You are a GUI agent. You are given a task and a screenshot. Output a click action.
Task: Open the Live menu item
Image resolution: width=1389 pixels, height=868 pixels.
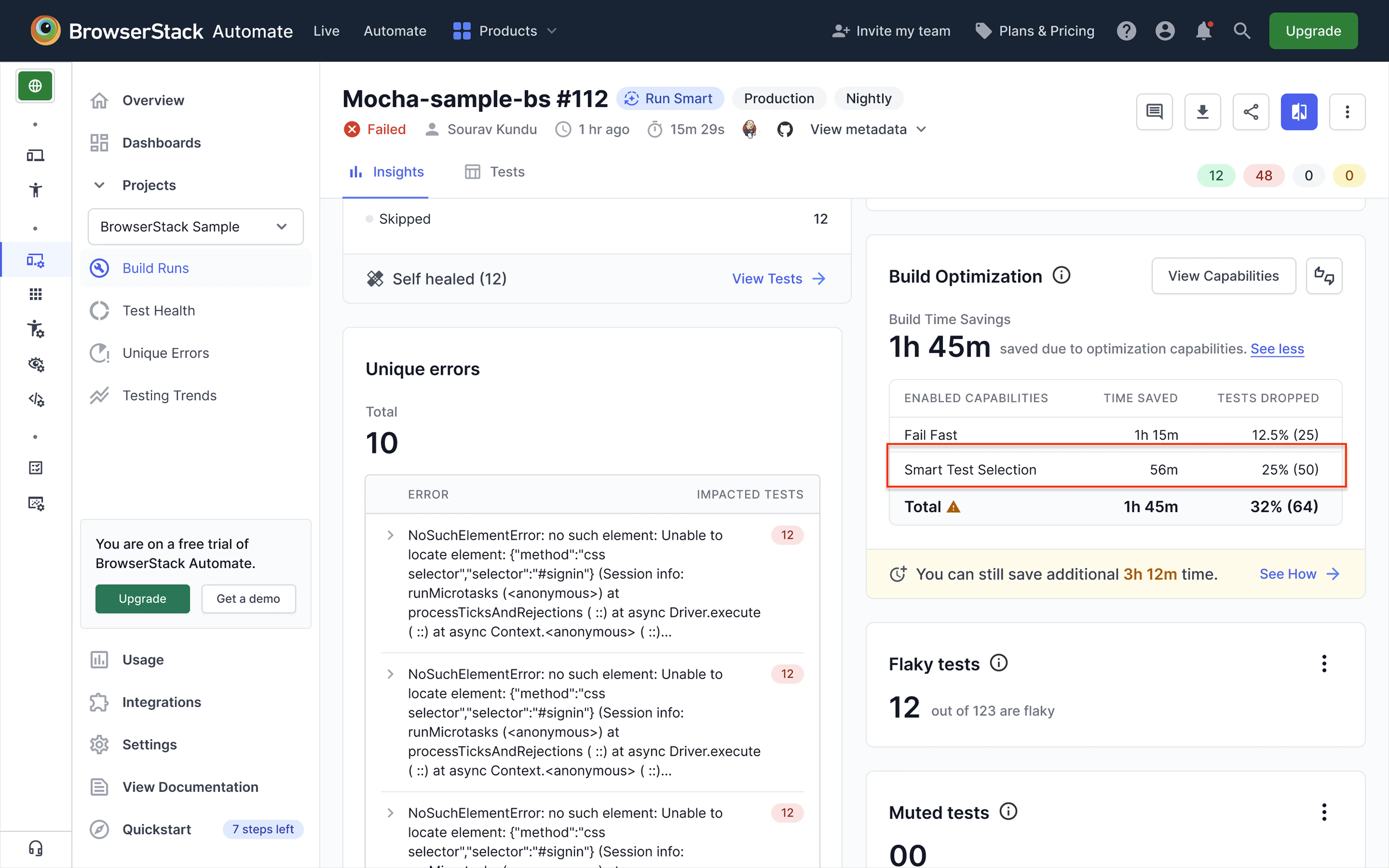pyautogui.click(x=327, y=31)
